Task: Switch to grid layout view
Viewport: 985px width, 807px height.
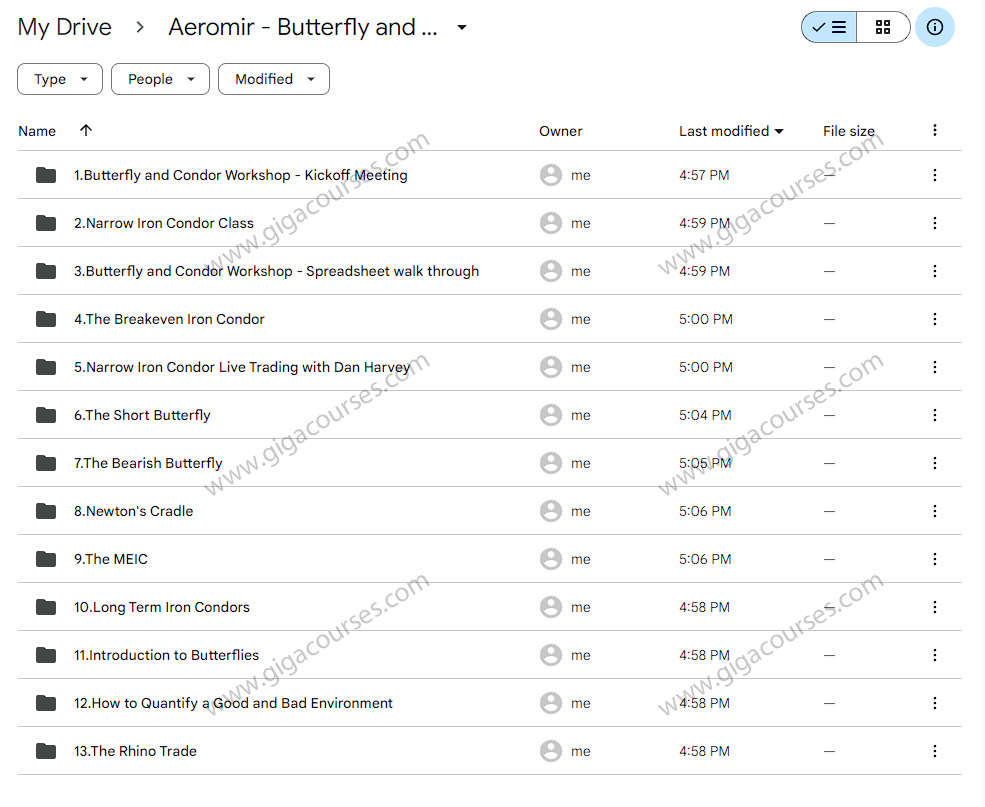Action: click(882, 28)
